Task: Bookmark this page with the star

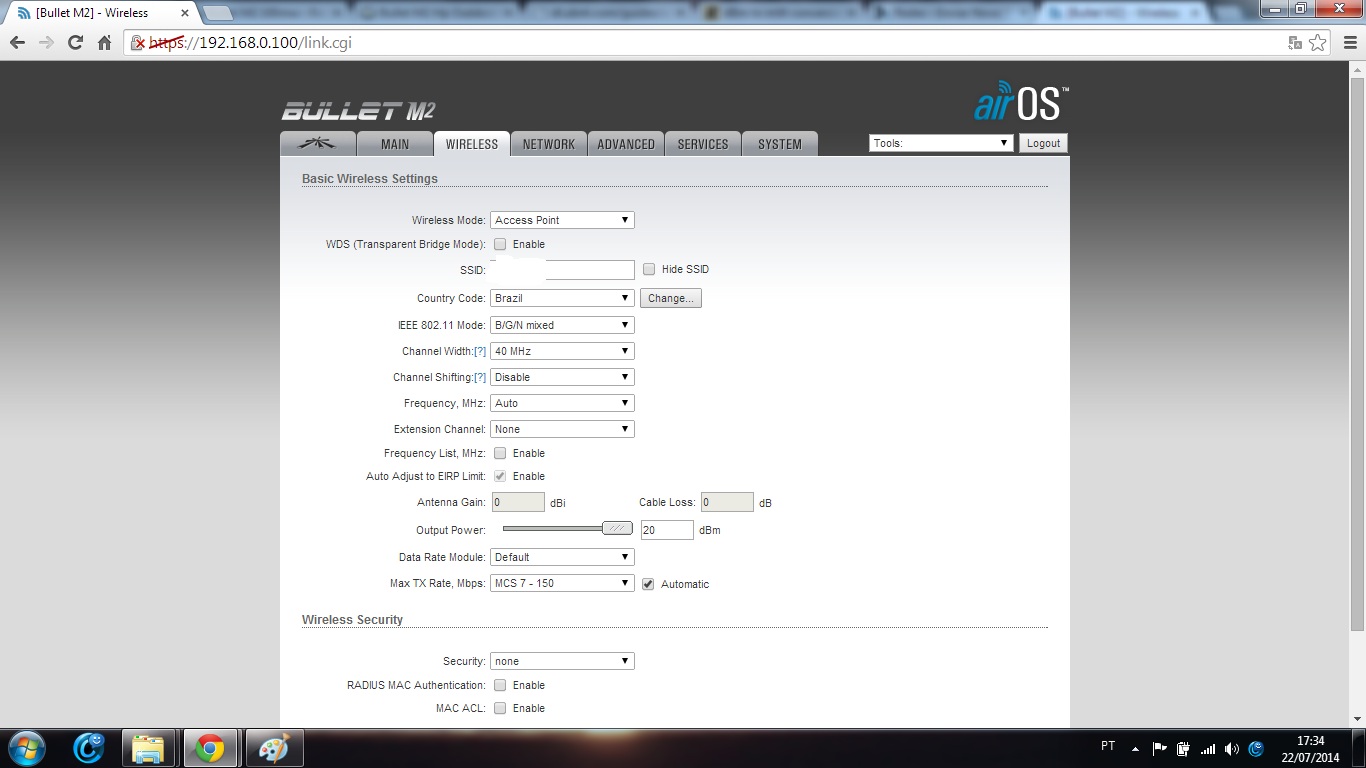Action: click(x=1318, y=43)
